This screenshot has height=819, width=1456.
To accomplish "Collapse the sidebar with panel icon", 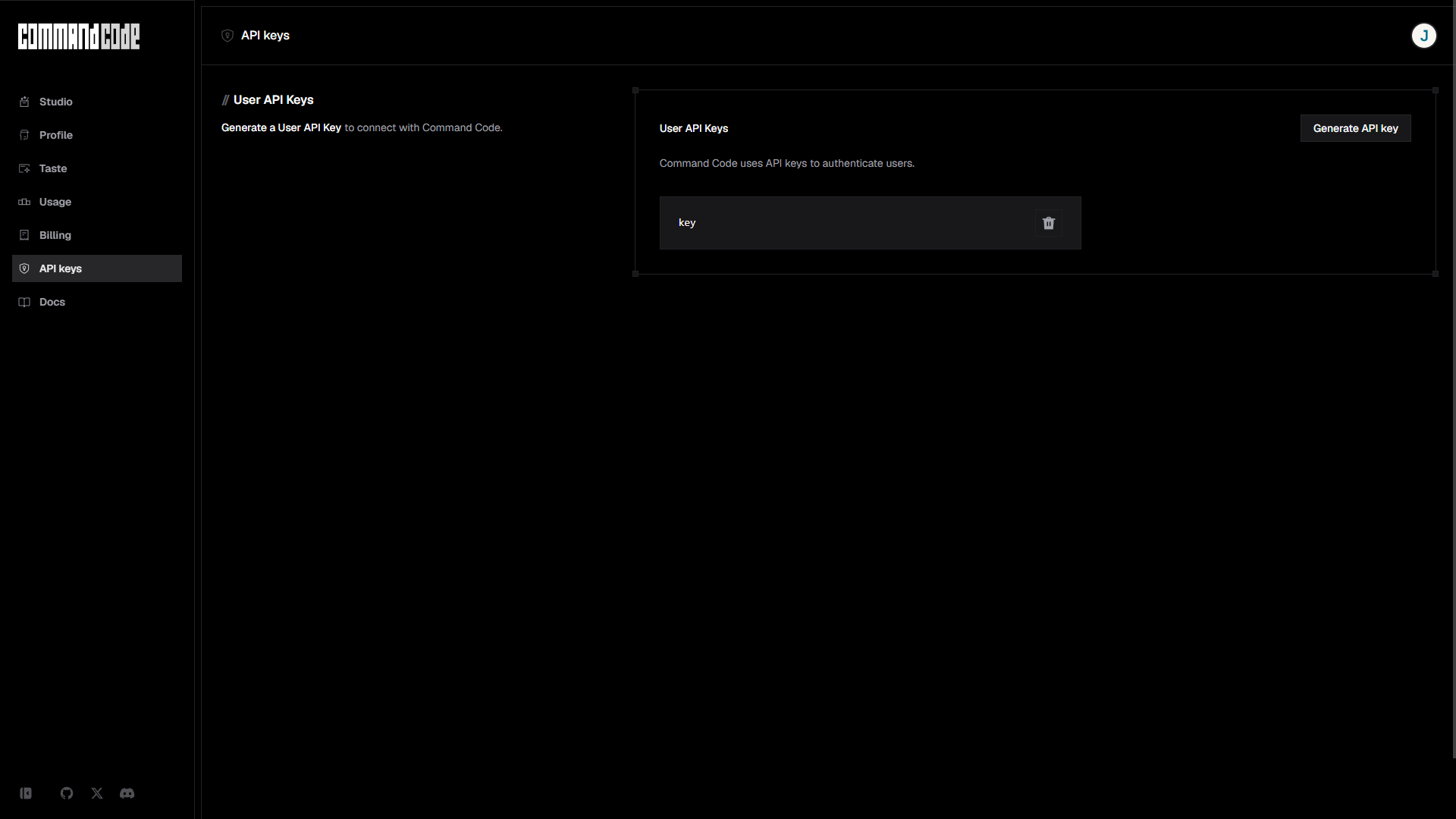I will (x=26, y=793).
